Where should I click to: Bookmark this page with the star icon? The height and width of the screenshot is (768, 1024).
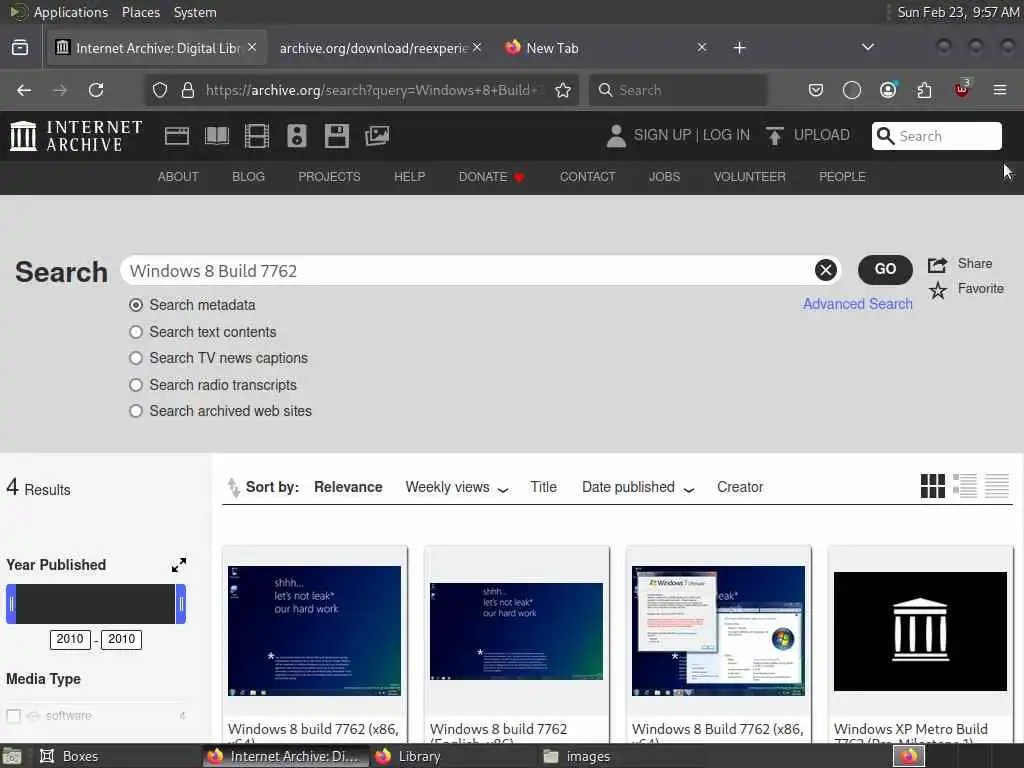(563, 90)
